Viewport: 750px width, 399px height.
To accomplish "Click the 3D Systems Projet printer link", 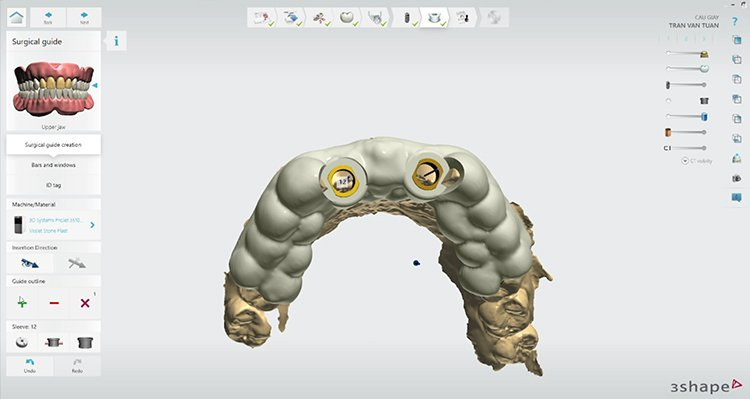I will 55,220.
